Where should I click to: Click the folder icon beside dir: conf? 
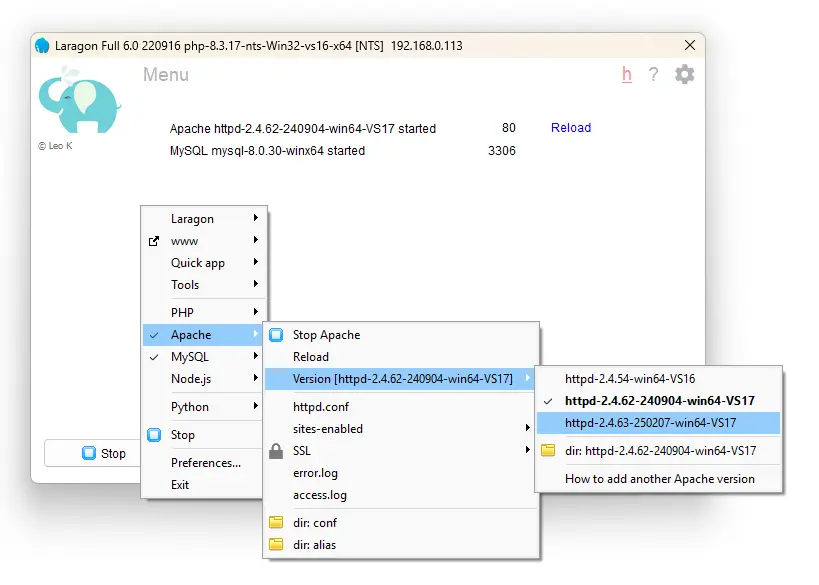coord(276,522)
